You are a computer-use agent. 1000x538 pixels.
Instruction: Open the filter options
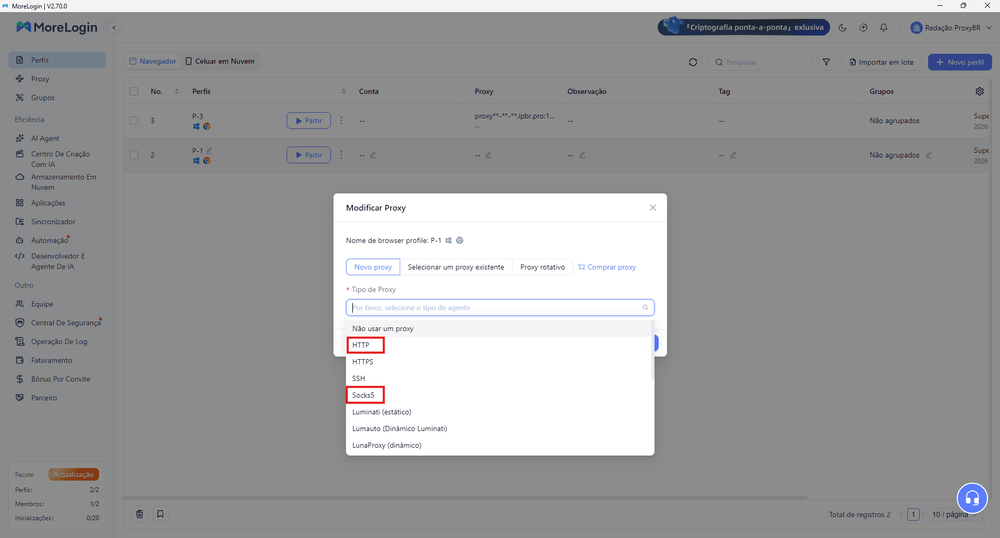click(x=826, y=62)
